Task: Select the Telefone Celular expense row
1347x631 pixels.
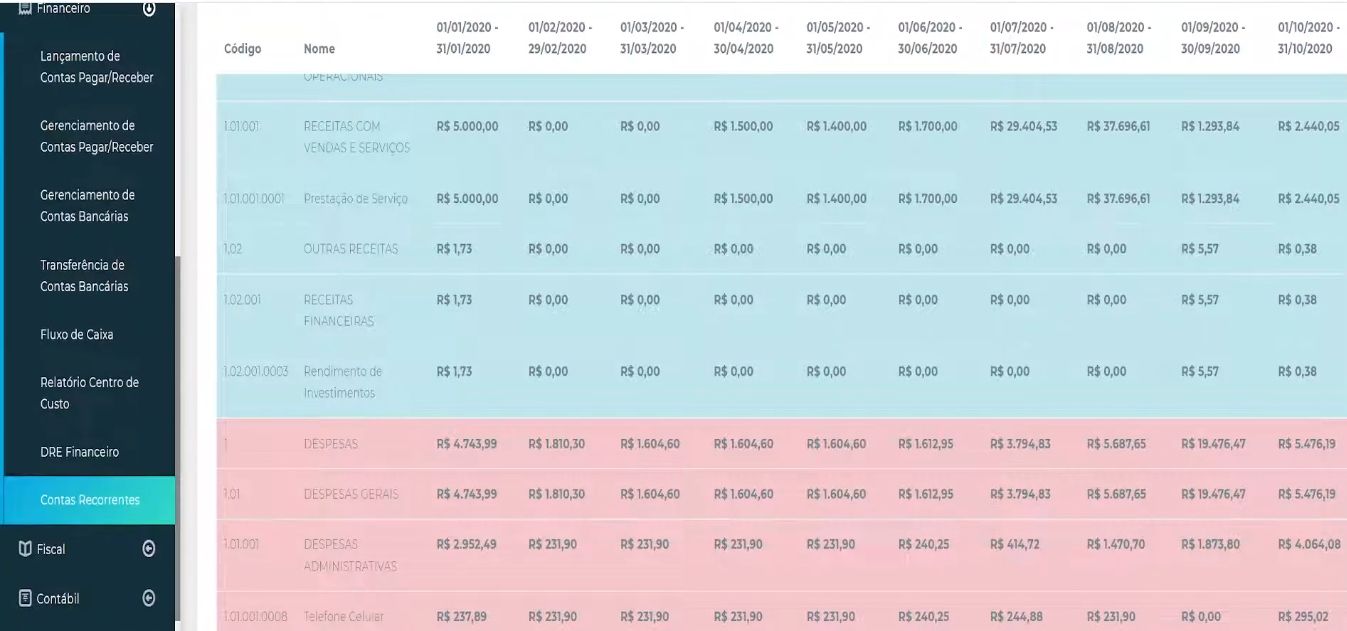Action: 343,616
